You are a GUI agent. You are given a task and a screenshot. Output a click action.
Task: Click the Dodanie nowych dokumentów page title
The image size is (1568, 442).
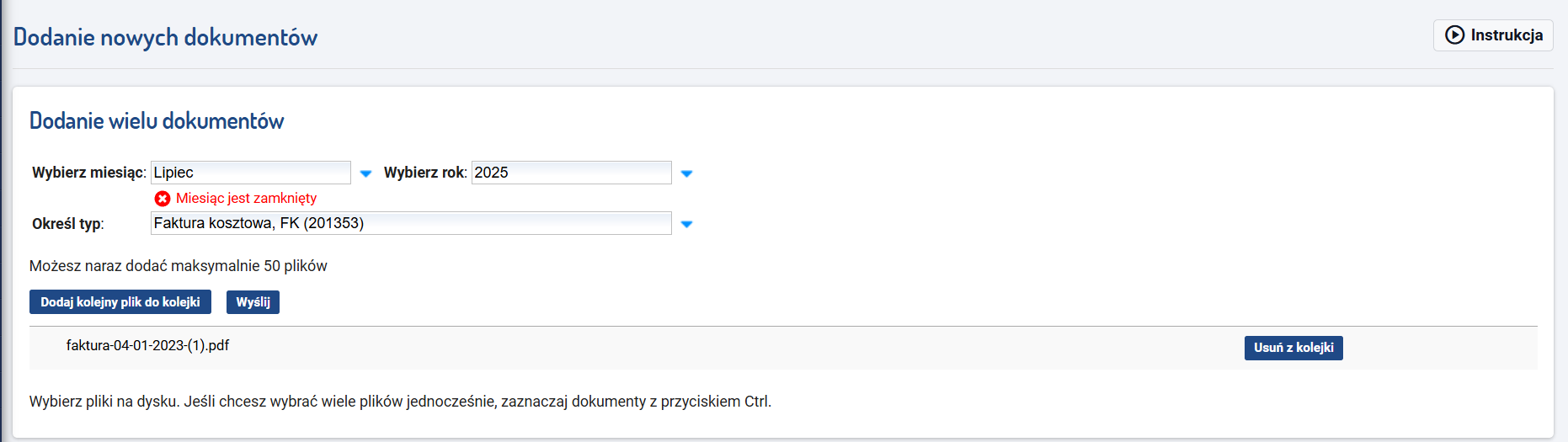click(x=165, y=37)
